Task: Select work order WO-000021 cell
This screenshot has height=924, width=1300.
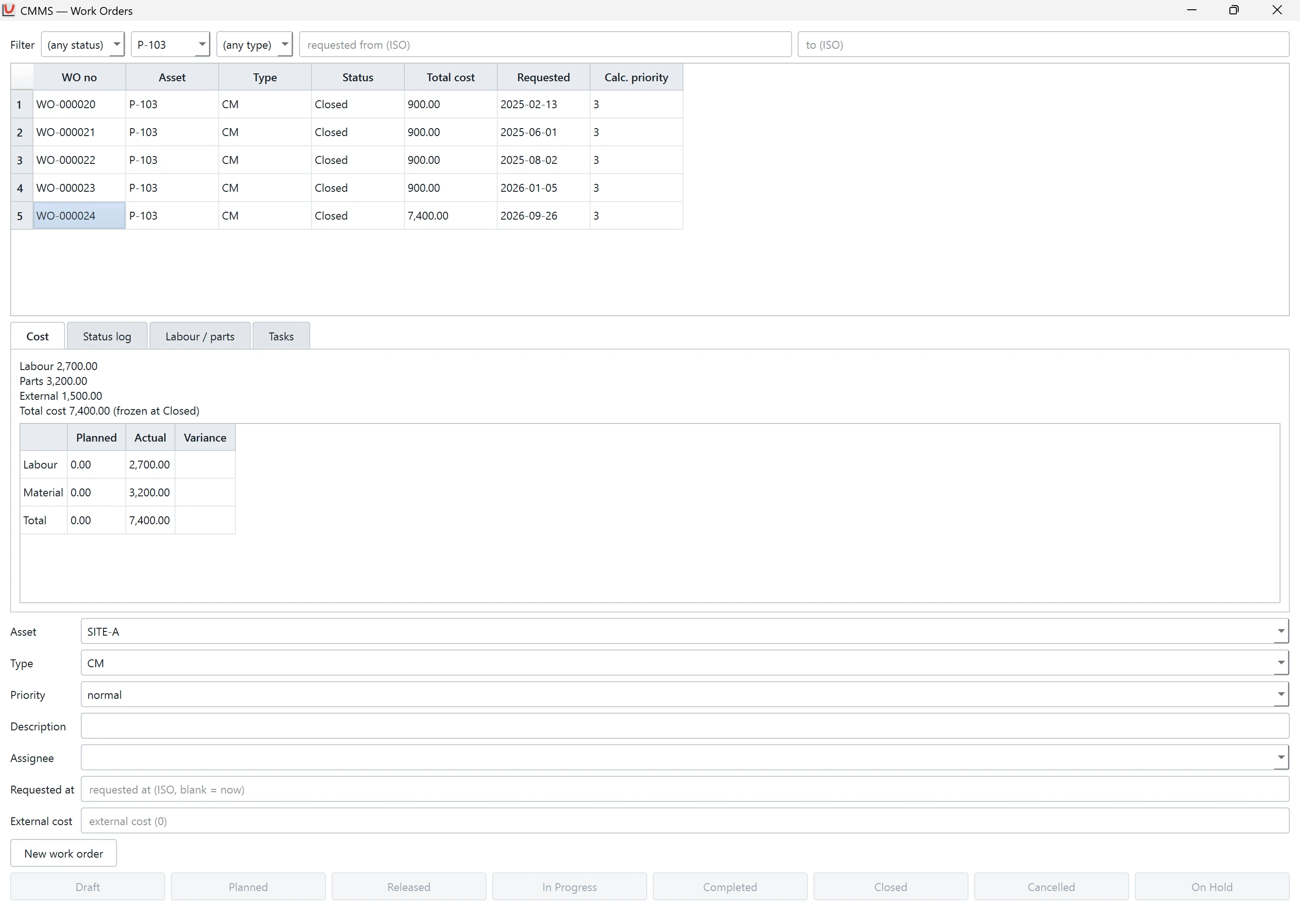Action: click(79, 132)
